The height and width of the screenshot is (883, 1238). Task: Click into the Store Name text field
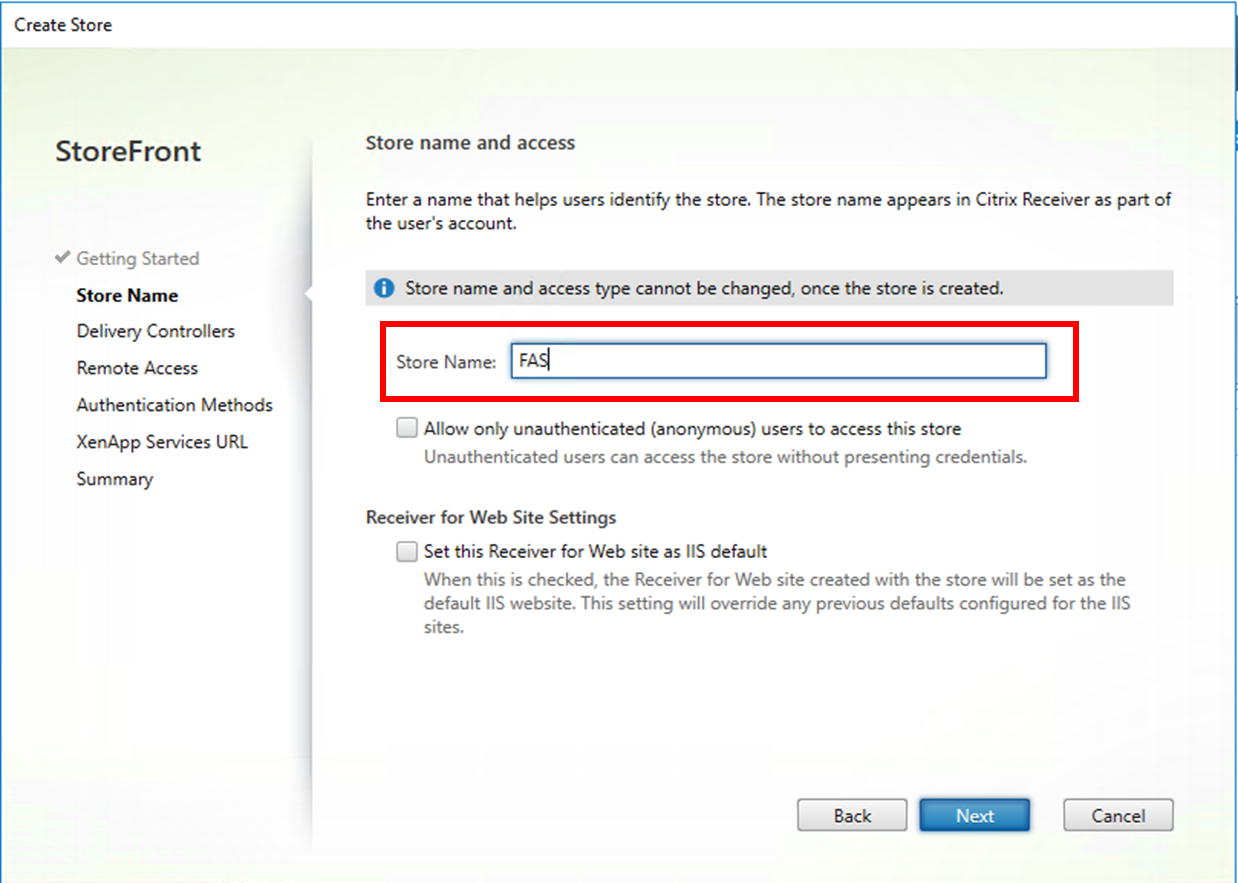pyautogui.click(x=778, y=361)
